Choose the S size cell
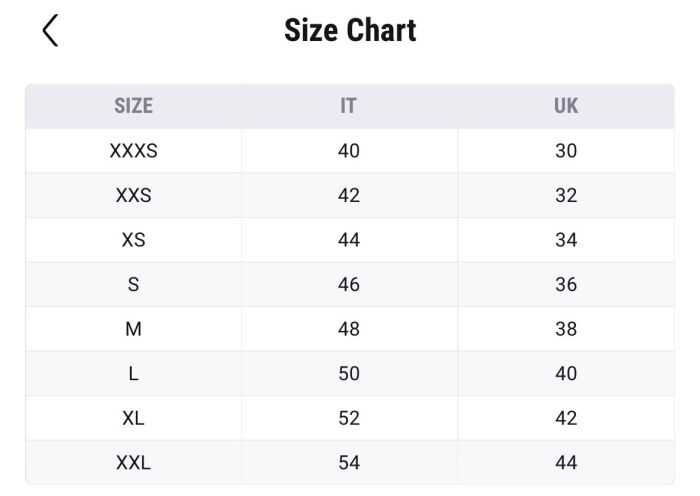Image resolution: width=700 pixels, height=496 pixels. click(133, 285)
